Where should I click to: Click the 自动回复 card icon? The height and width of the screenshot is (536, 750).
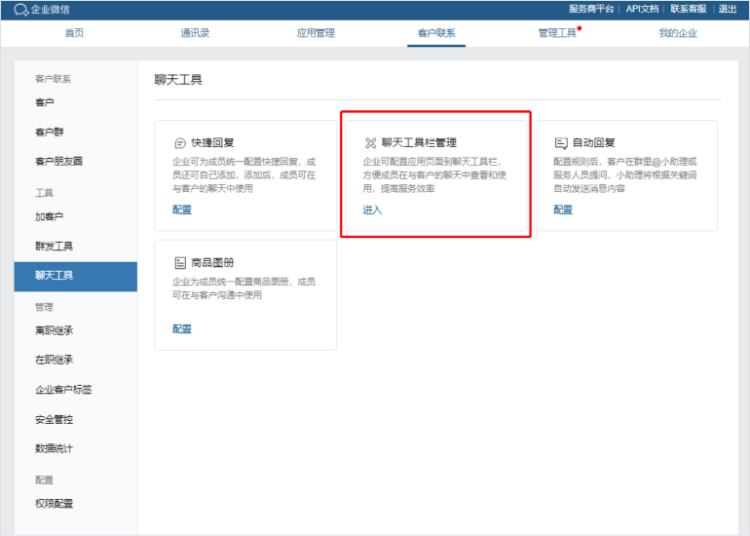tap(561, 143)
